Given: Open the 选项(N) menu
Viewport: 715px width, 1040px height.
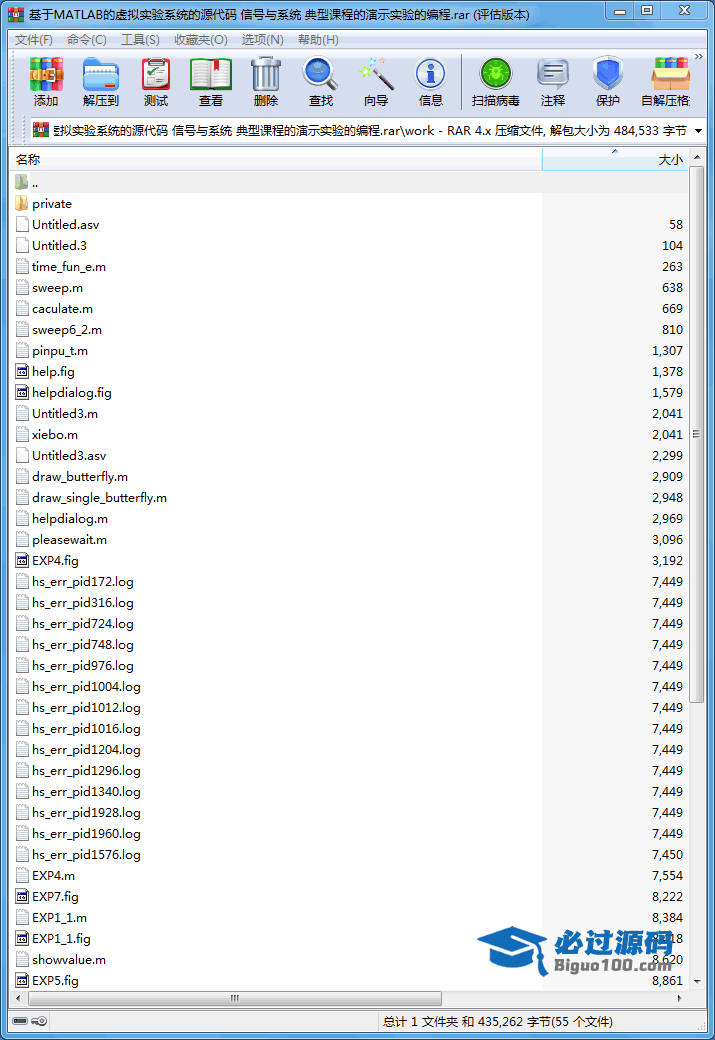Looking at the screenshot, I should [263, 40].
